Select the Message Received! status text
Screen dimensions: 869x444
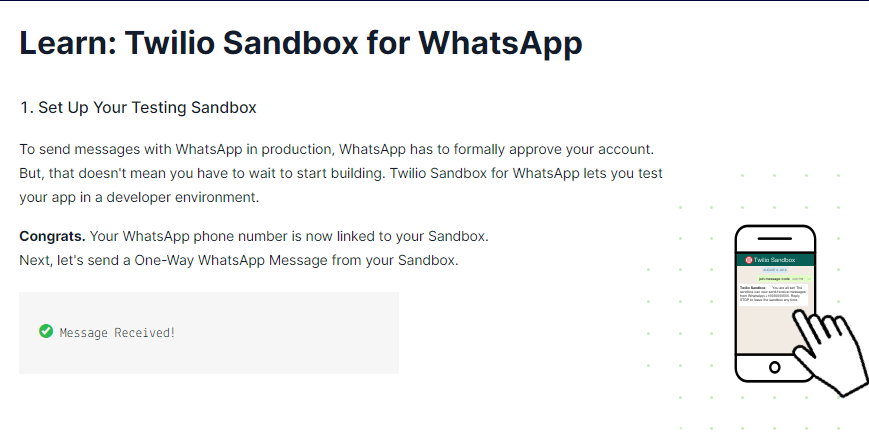tap(117, 333)
